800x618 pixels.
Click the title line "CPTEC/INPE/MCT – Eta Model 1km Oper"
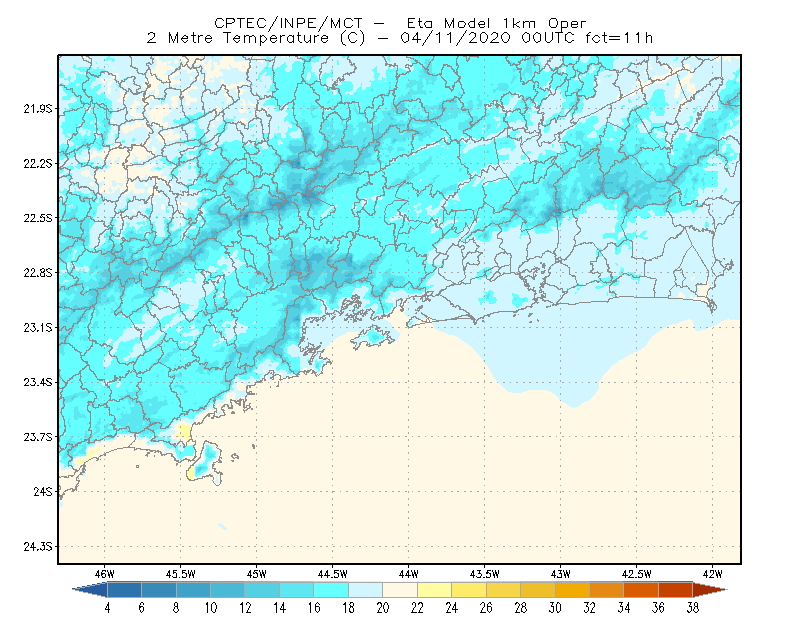[x=400, y=23]
